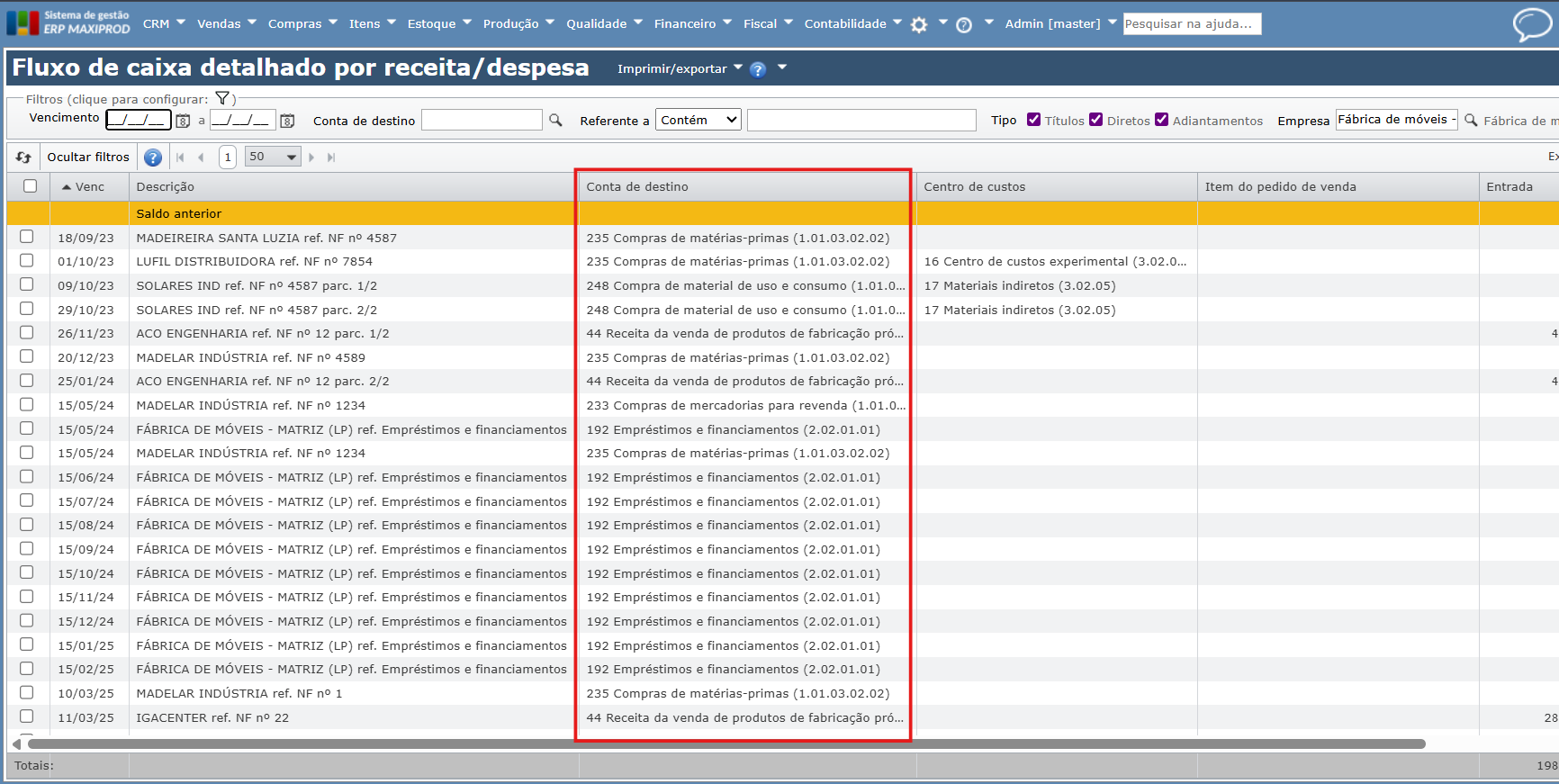The height and width of the screenshot is (784, 1559).
Task: Sort by Conta de destino column header
Action: tap(746, 186)
